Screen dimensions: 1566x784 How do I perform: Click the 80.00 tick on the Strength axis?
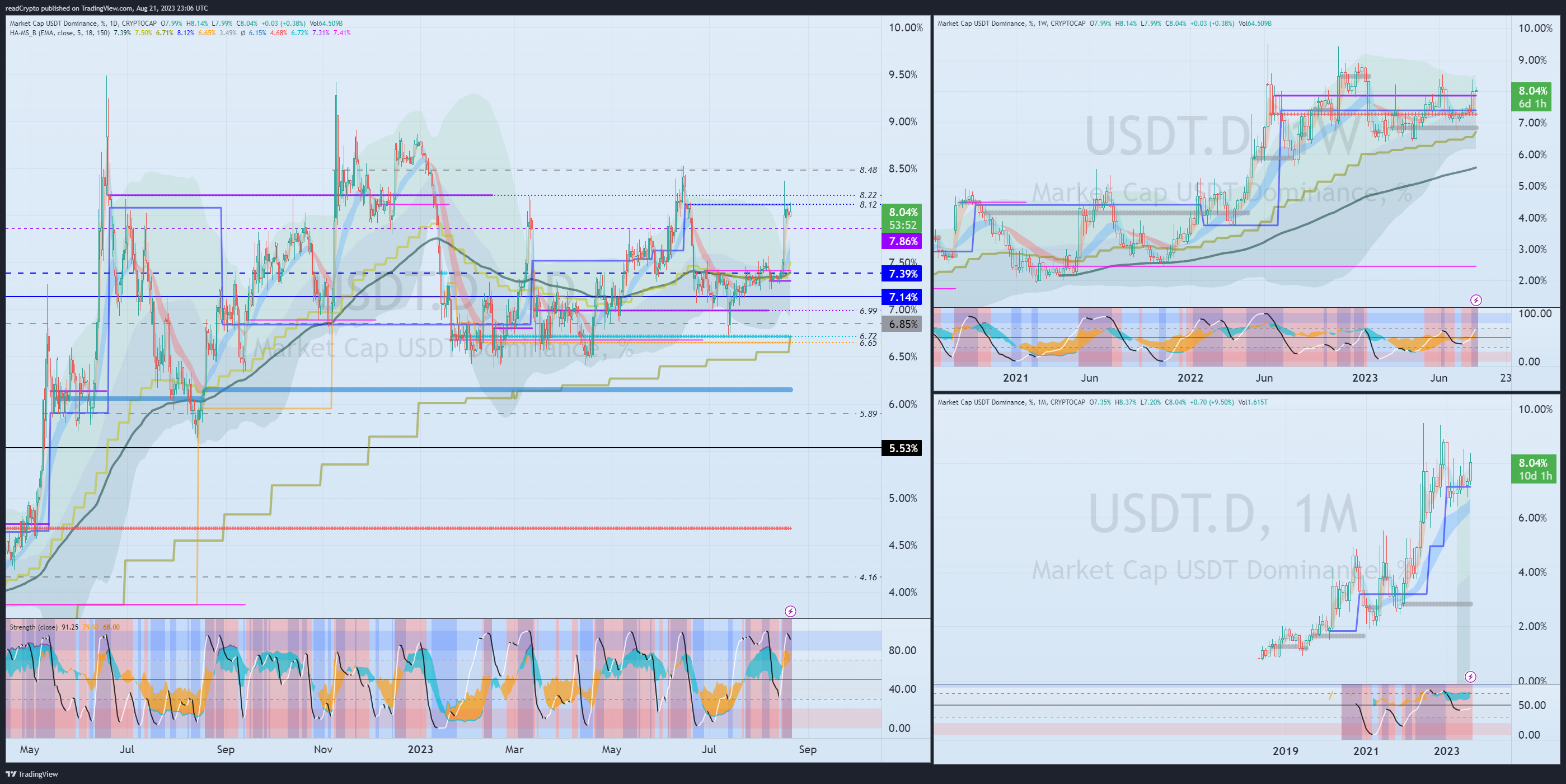902,650
